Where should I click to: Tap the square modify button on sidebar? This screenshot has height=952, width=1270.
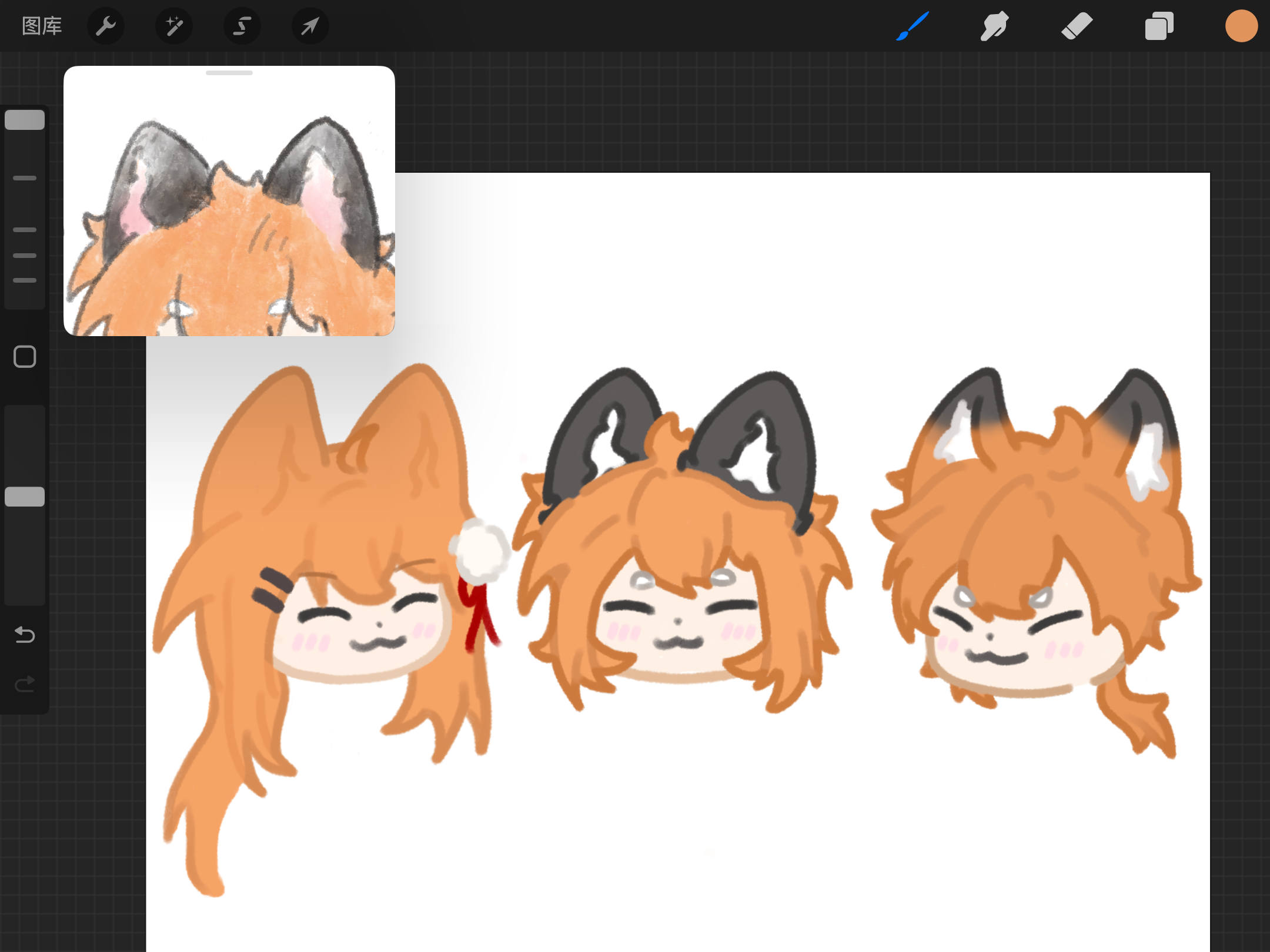click(x=25, y=357)
